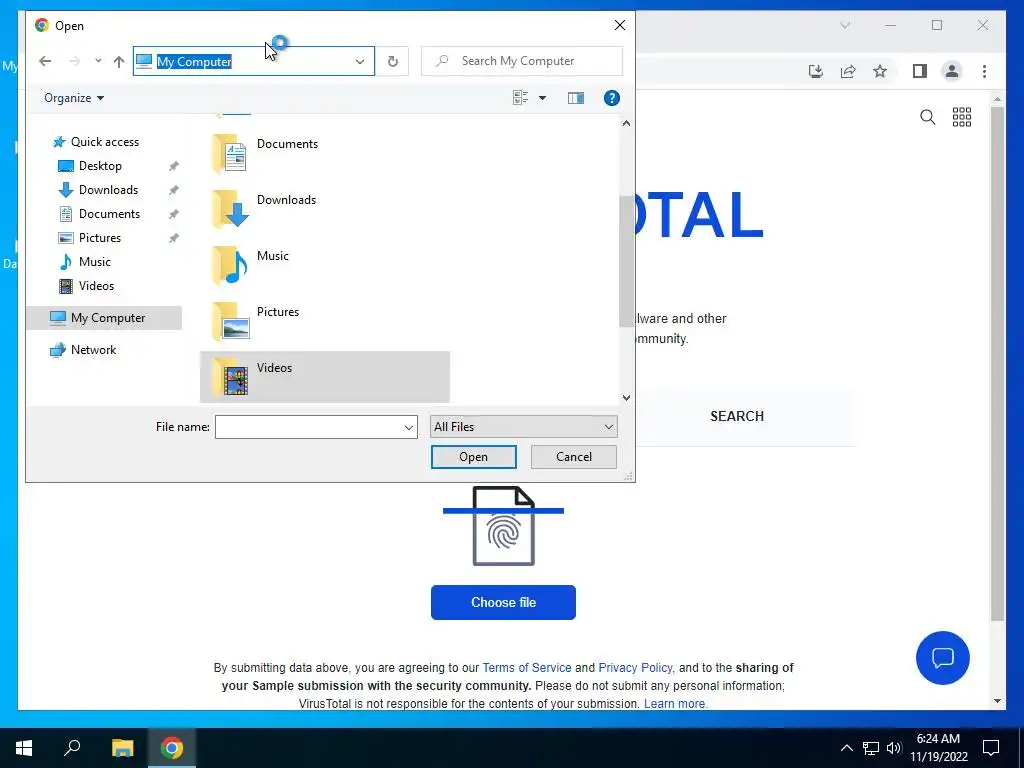Open Chrome three-dot menu
Image resolution: width=1024 pixels, height=768 pixels.
[984, 71]
